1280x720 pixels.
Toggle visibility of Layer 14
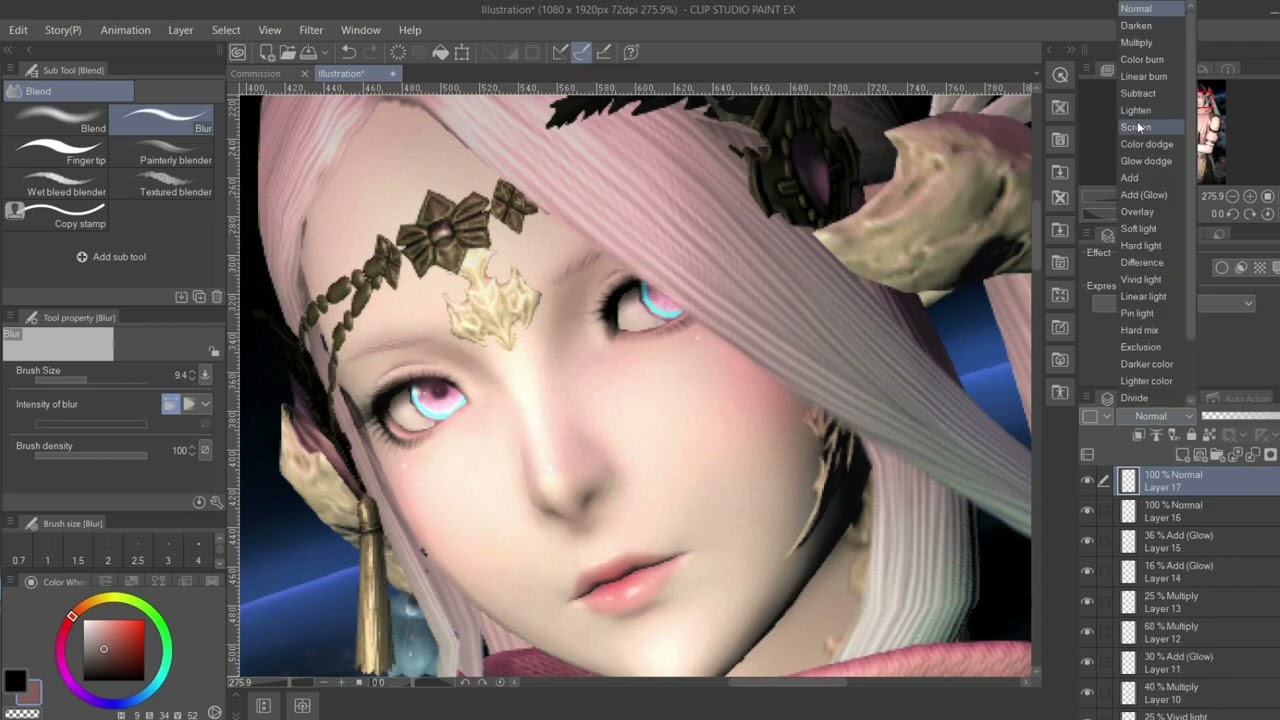[x=1087, y=572]
